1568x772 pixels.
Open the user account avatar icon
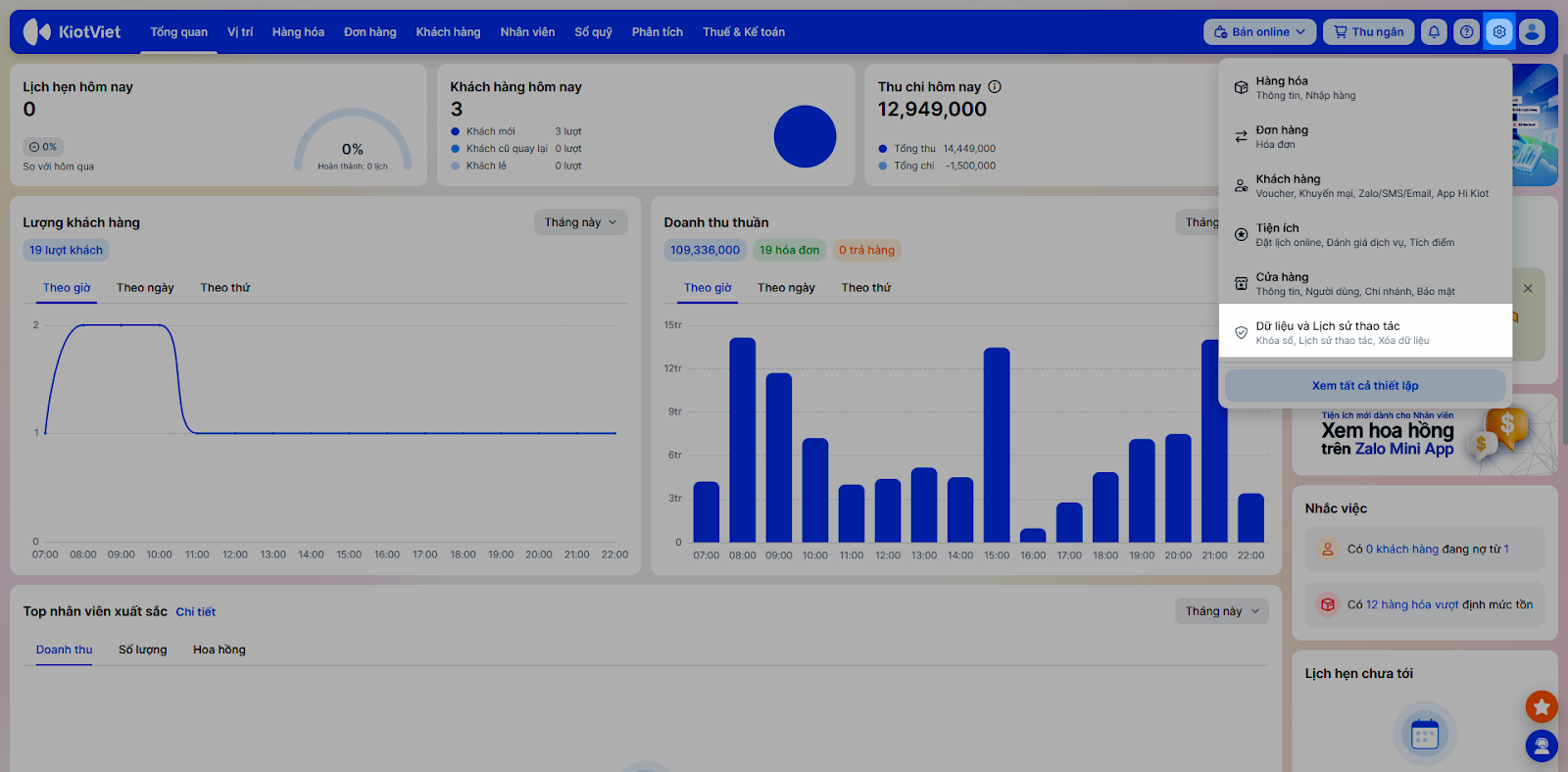coord(1532,31)
